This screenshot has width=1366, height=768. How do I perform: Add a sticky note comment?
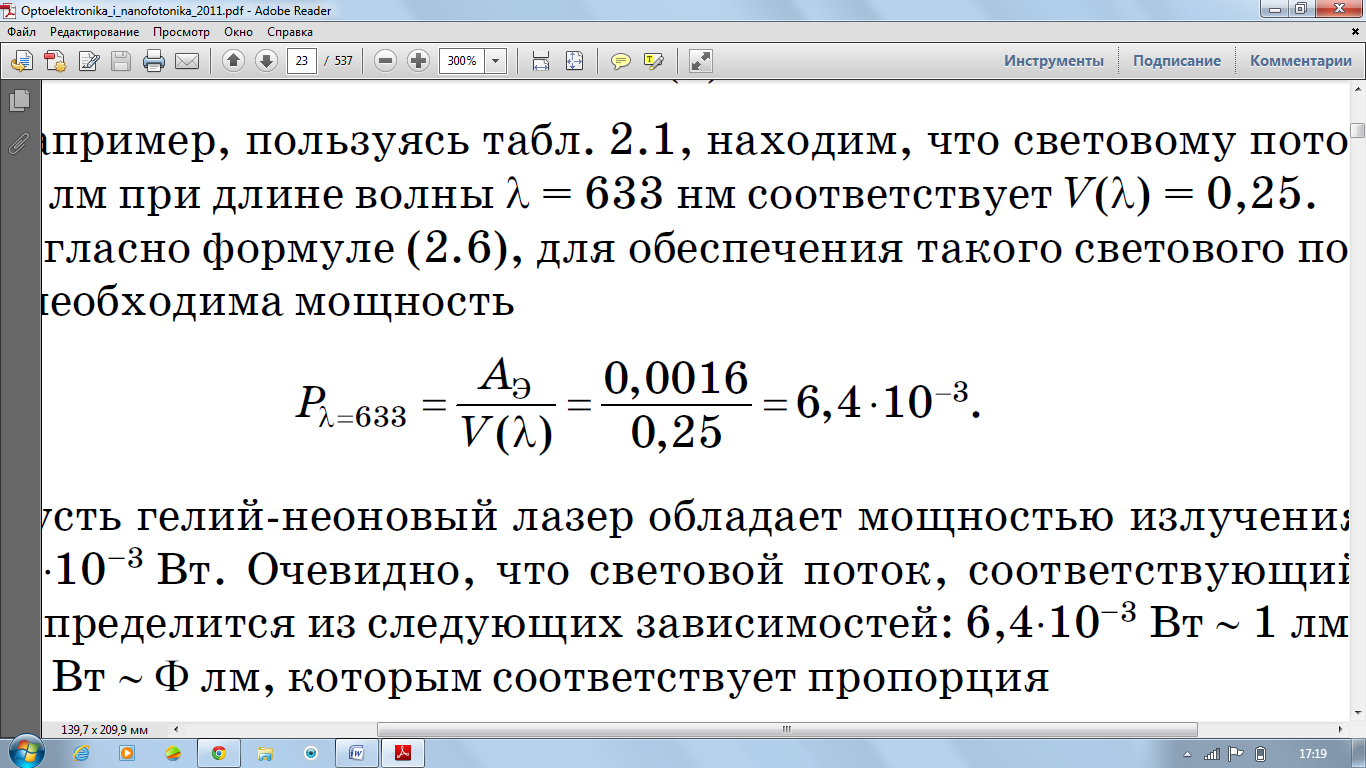[x=621, y=61]
